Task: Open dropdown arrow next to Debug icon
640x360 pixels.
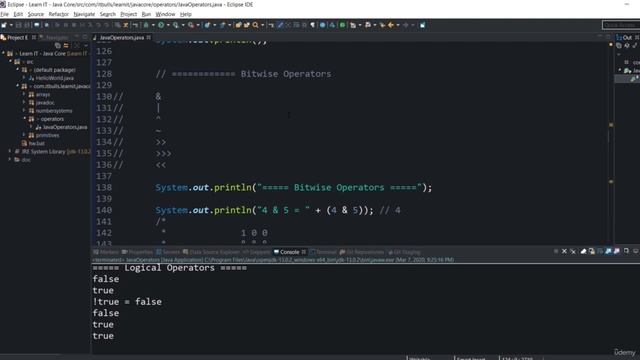Action: click(153, 25)
